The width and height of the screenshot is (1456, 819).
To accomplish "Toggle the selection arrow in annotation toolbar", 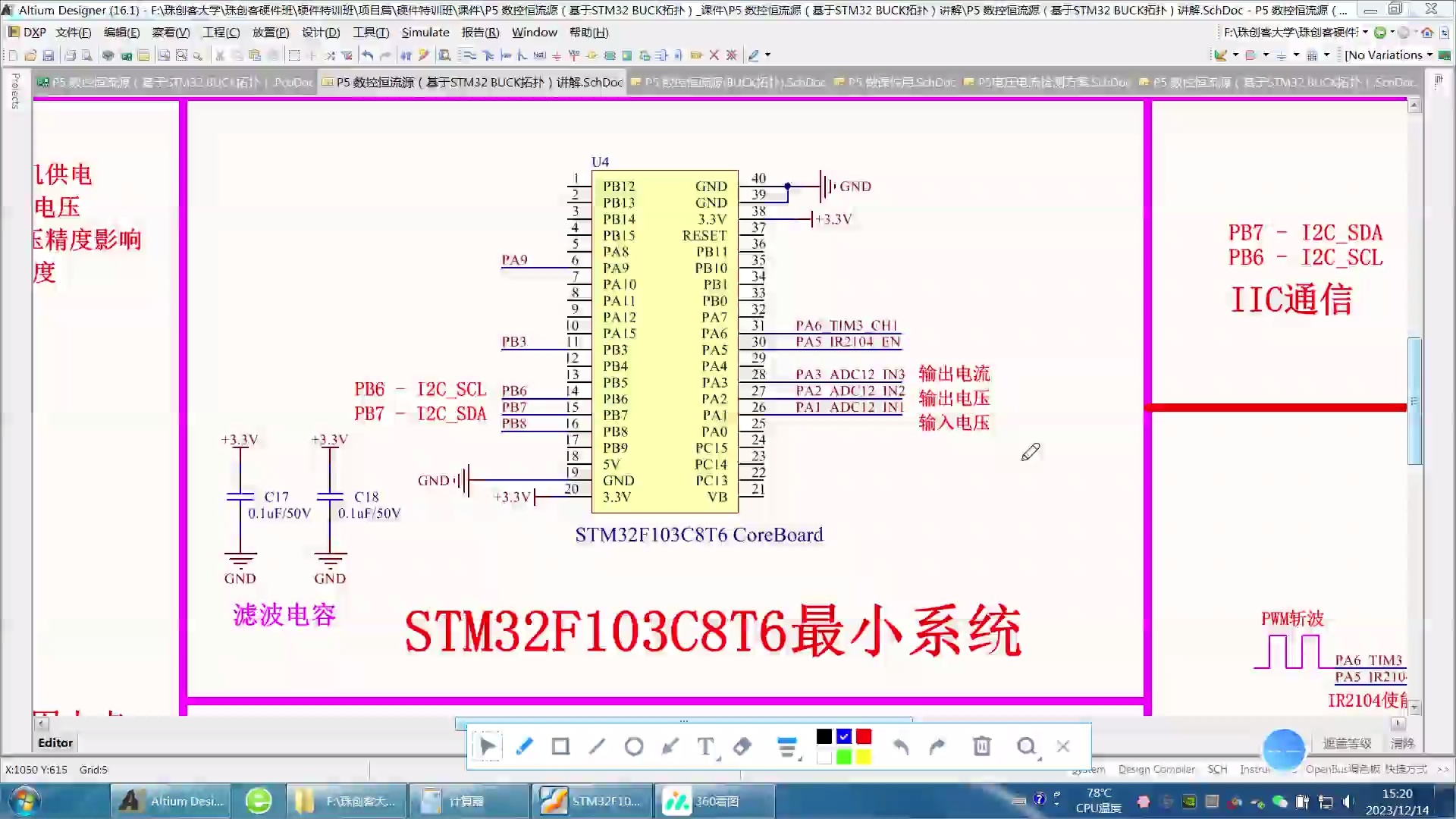I will [488, 747].
